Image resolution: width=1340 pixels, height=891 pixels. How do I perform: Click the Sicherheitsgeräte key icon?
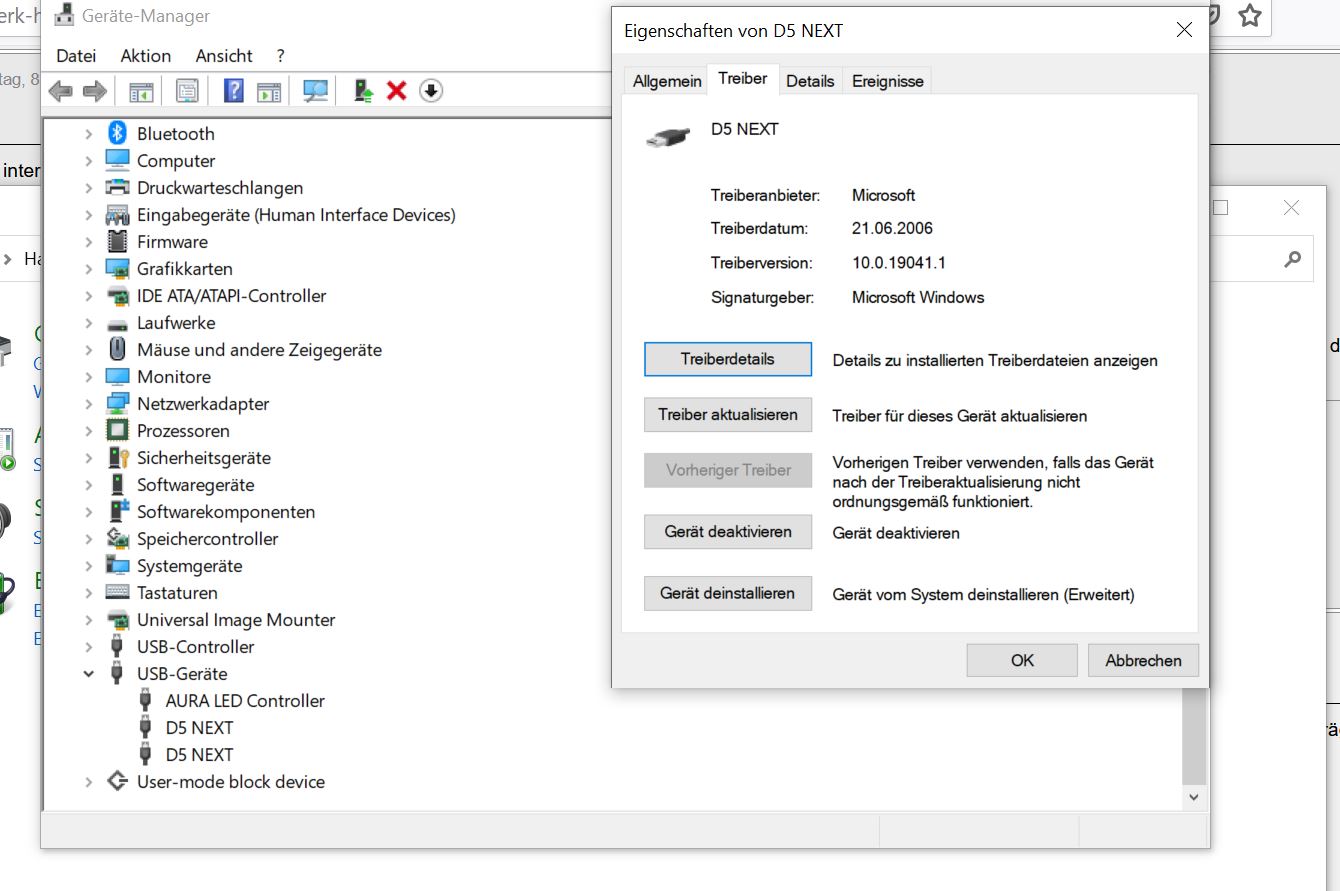coord(118,457)
